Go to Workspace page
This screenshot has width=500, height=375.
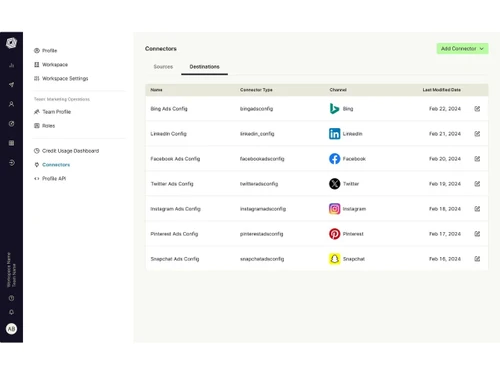click(51, 65)
